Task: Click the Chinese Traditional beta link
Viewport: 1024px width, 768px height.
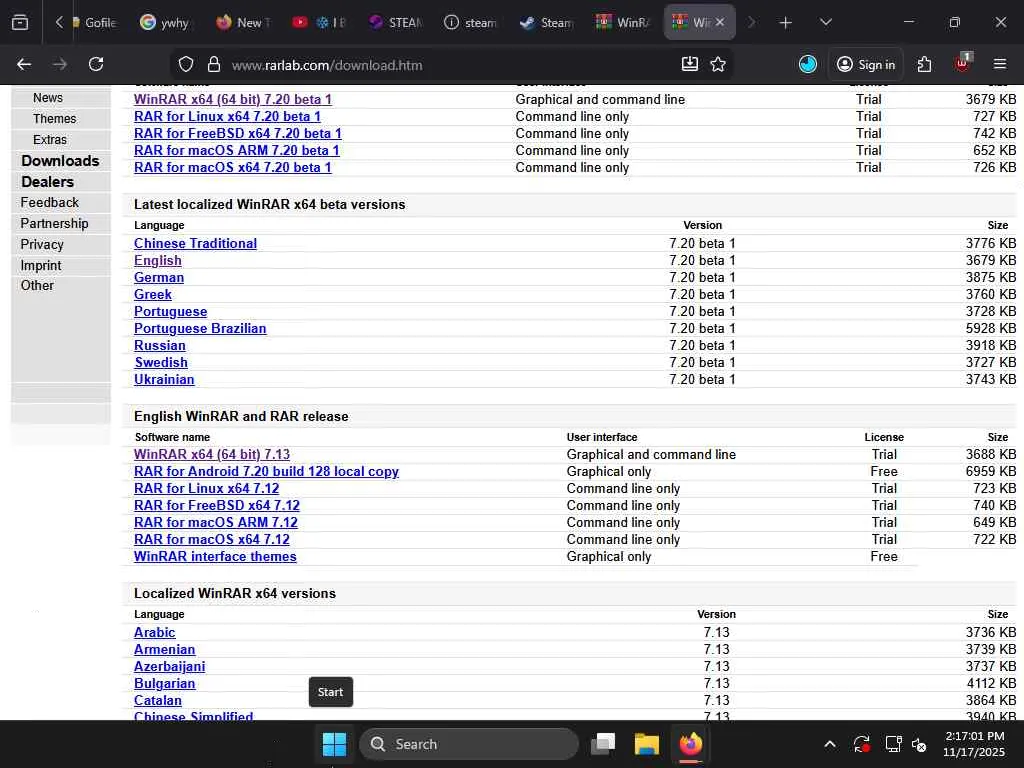Action: [195, 244]
